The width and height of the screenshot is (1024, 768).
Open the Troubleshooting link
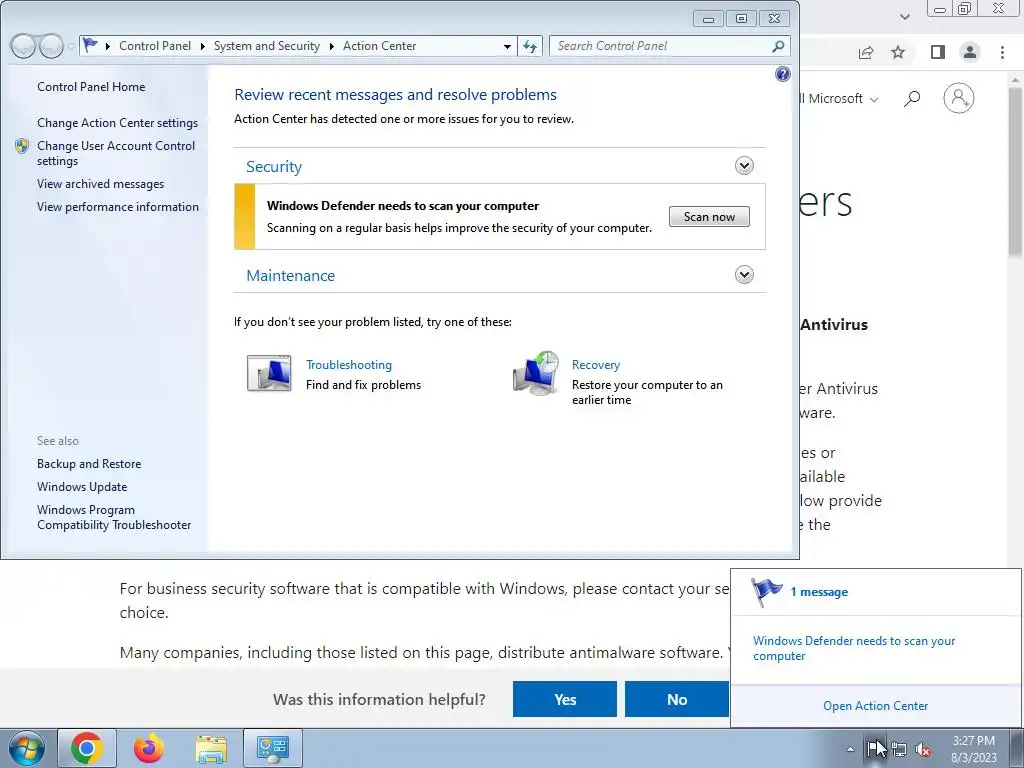click(349, 364)
